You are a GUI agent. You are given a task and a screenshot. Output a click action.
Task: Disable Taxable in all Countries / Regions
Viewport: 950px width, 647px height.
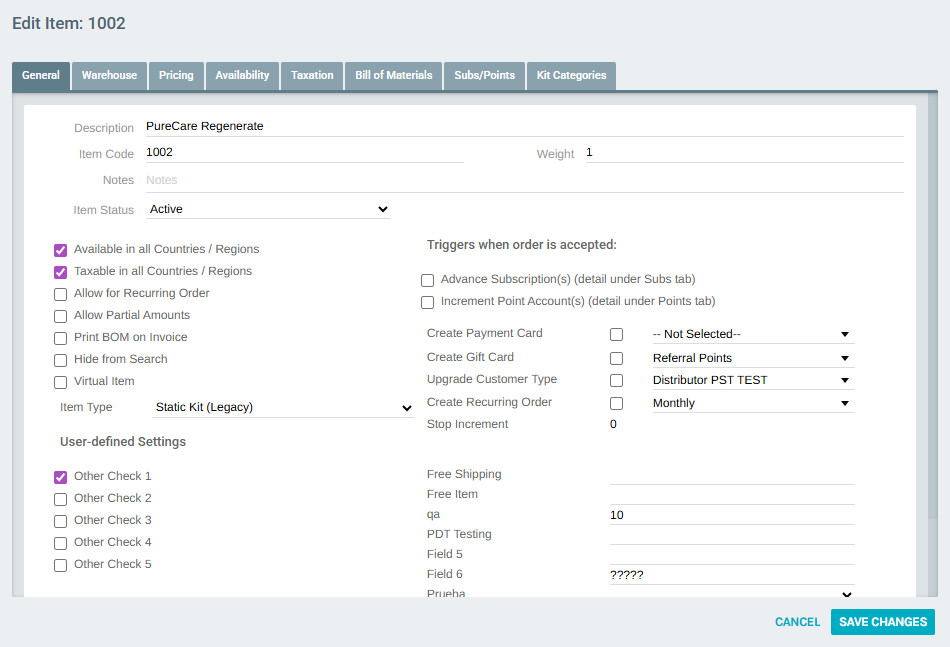click(x=60, y=271)
